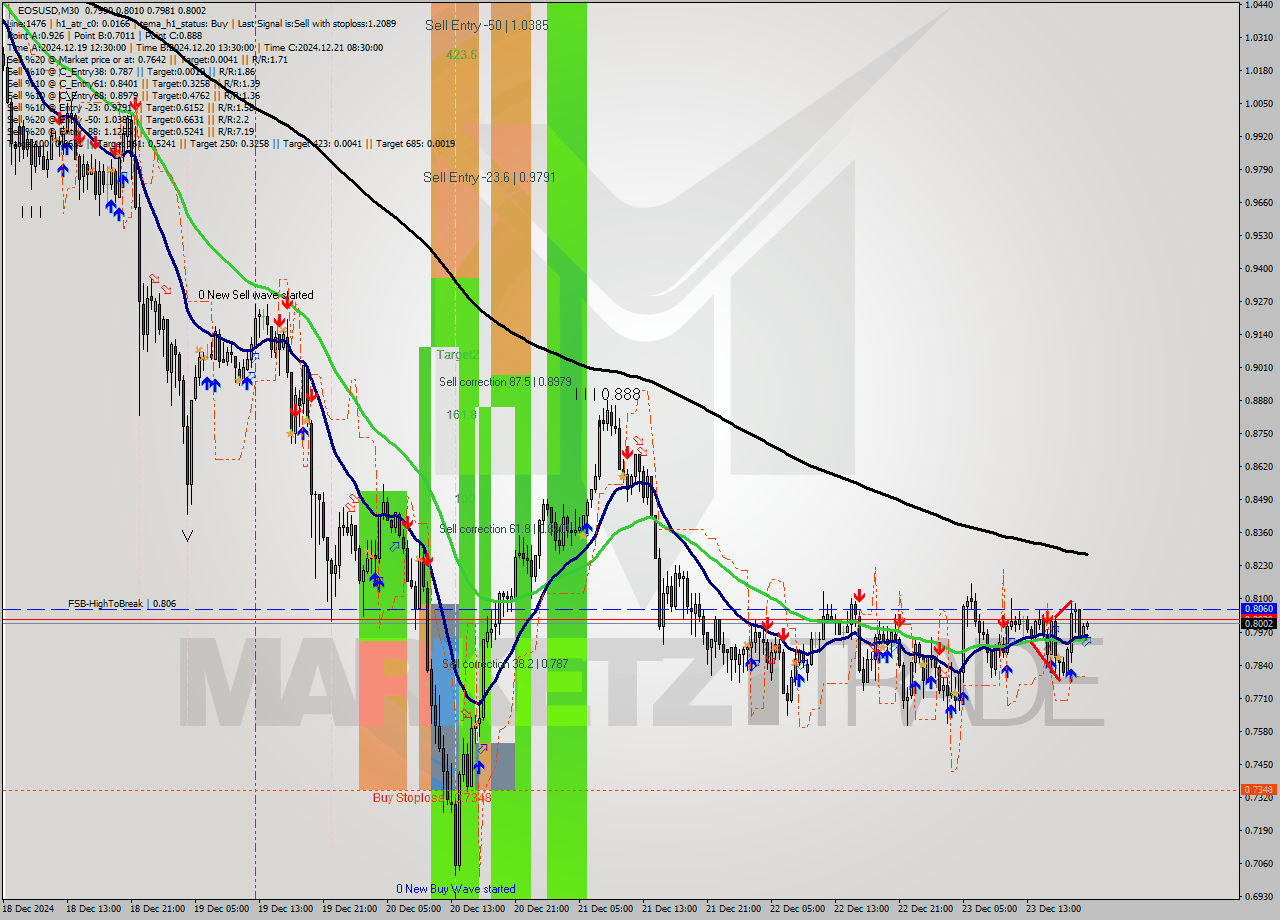Viewport: 1280px width, 920px height.
Task: Click the '18 Dec 21:00' time axis label
Action: pos(158,910)
